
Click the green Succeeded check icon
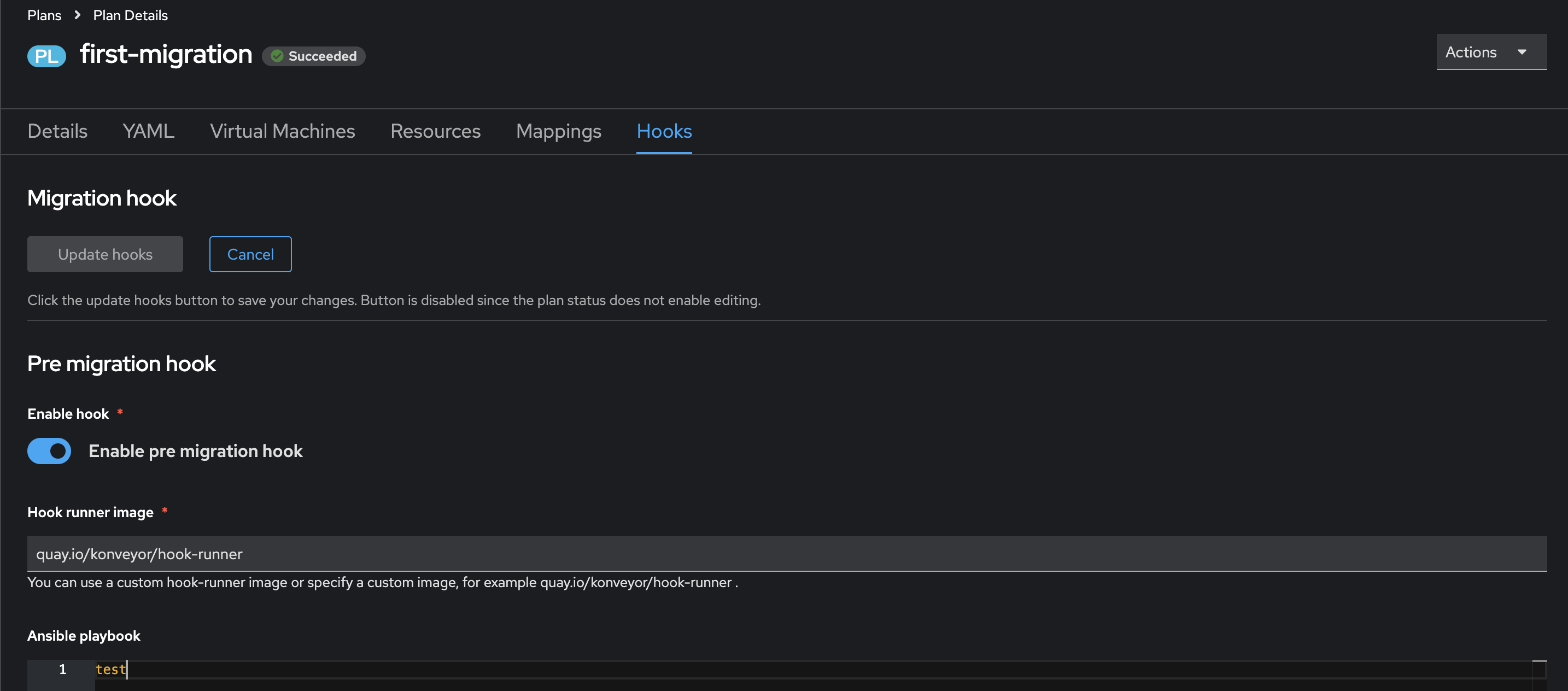coord(277,56)
